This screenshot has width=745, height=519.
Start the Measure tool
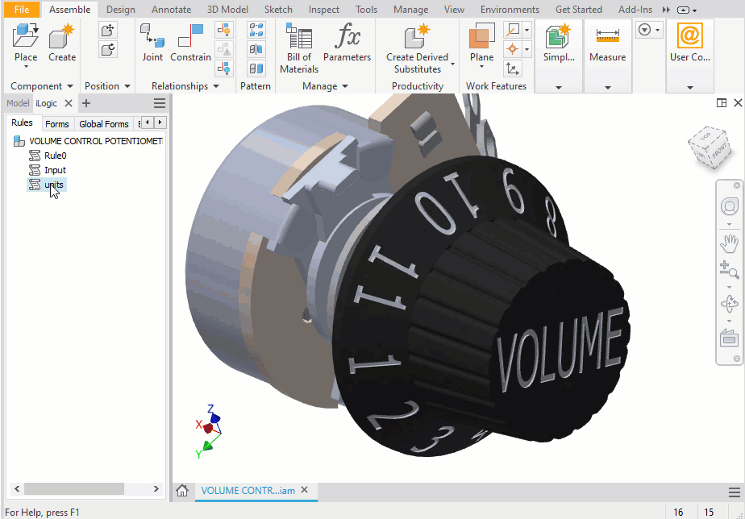607,38
